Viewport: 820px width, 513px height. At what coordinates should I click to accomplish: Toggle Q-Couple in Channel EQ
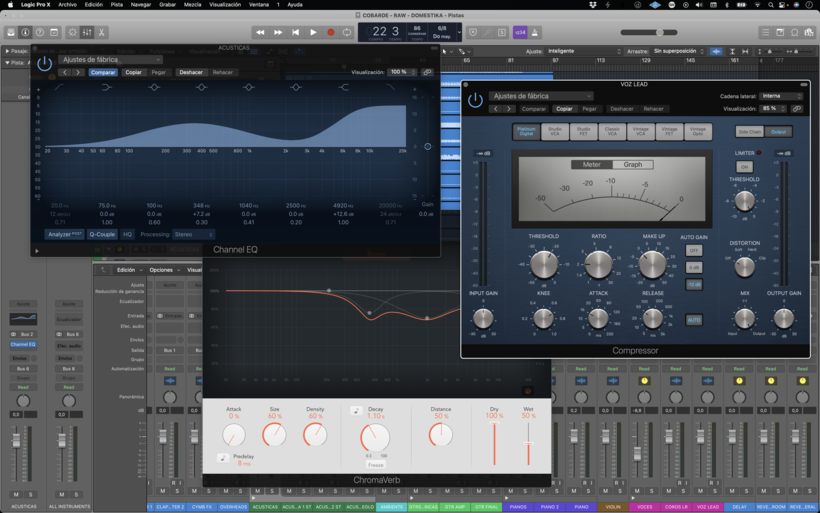click(x=102, y=234)
